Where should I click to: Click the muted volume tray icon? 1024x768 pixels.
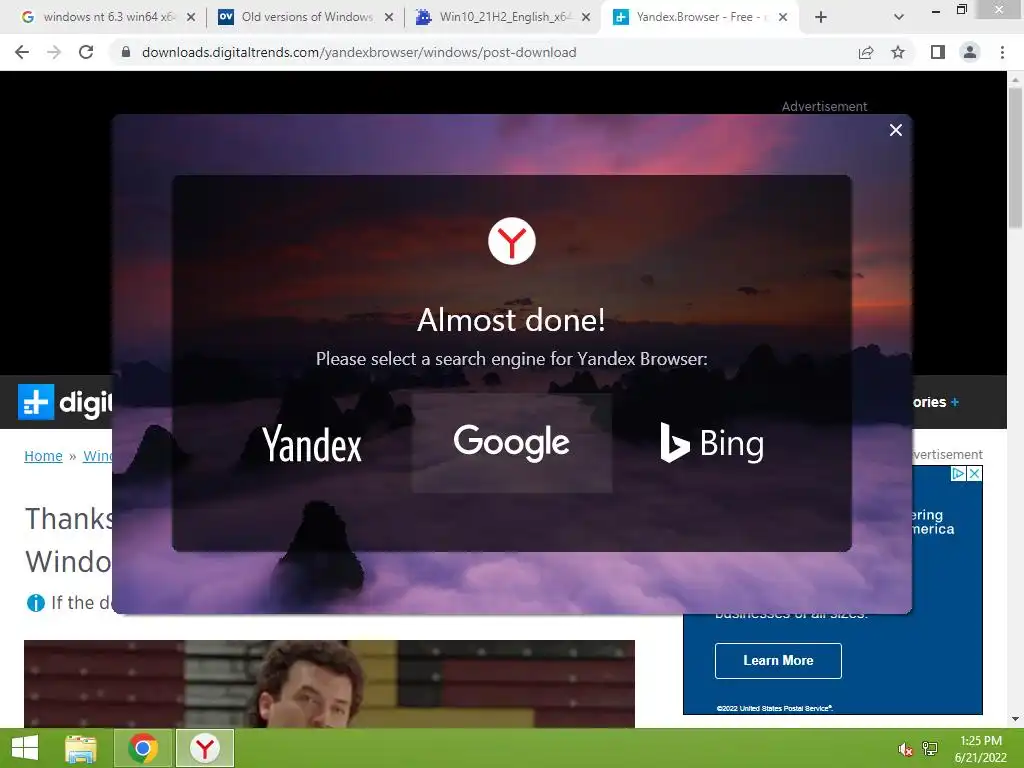pyautogui.click(x=905, y=749)
